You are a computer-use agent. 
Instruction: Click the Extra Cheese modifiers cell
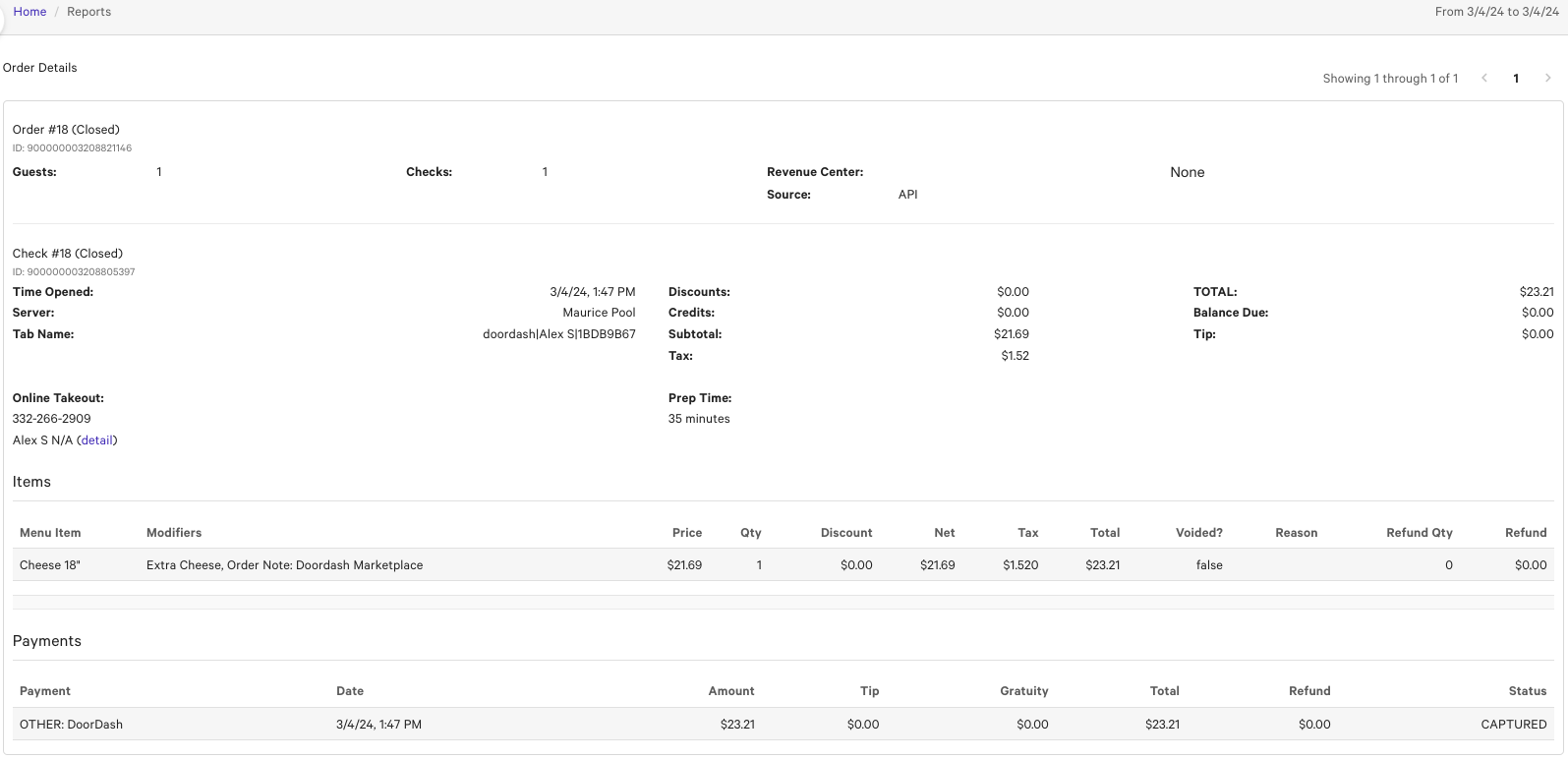coord(284,565)
